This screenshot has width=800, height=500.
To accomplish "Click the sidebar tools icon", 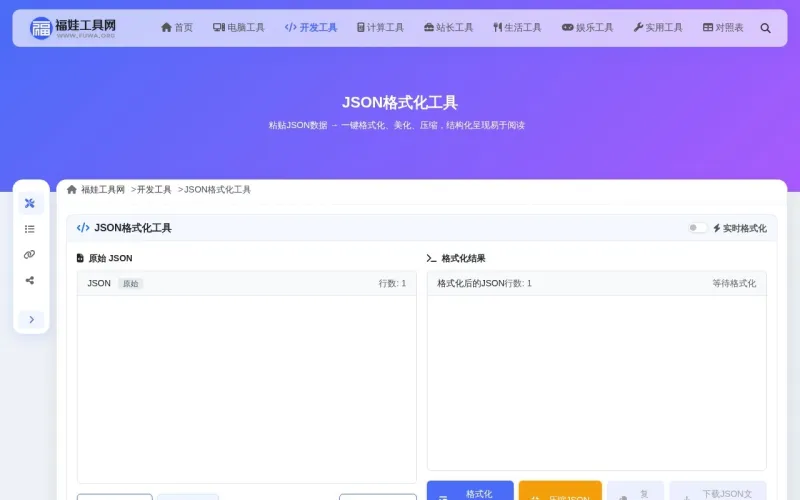I will click(x=30, y=203).
